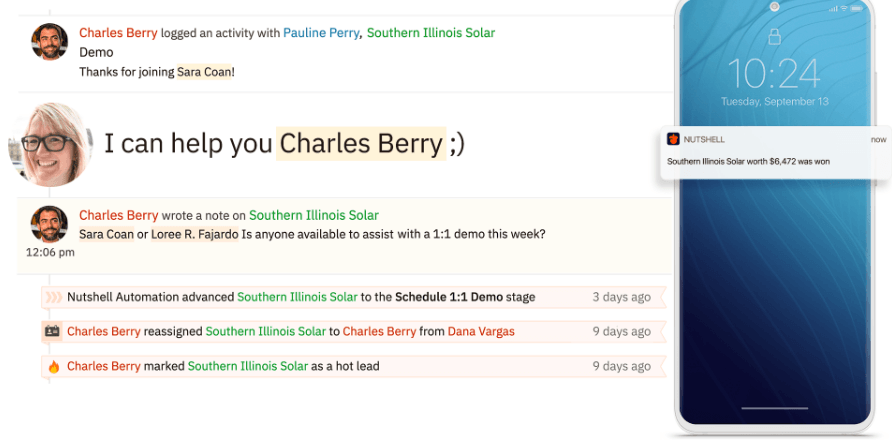Click Charles Berry's avatar on the demo activity
Viewport: 892px width, 442px height.
pos(49,42)
